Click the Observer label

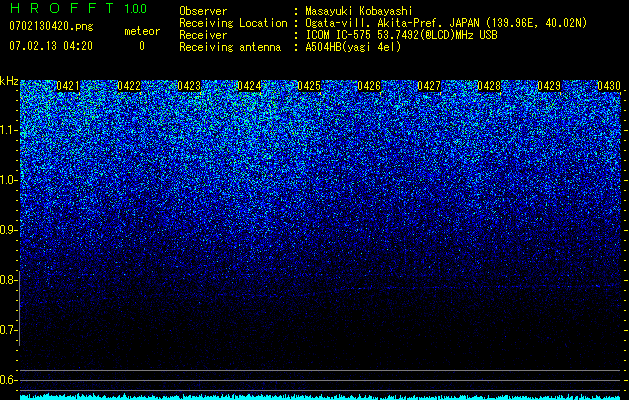[203, 11]
